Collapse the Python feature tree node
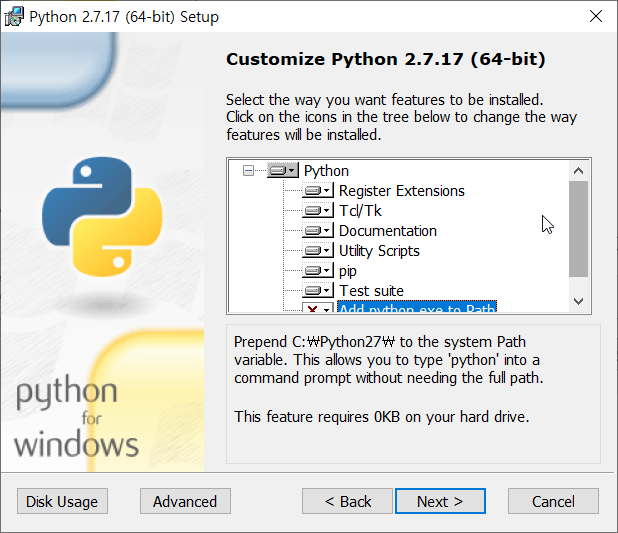 tap(248, 171)
